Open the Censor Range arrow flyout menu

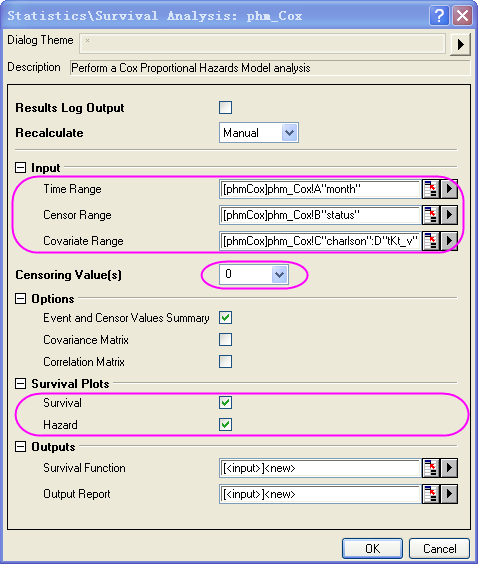coord(449,215)
